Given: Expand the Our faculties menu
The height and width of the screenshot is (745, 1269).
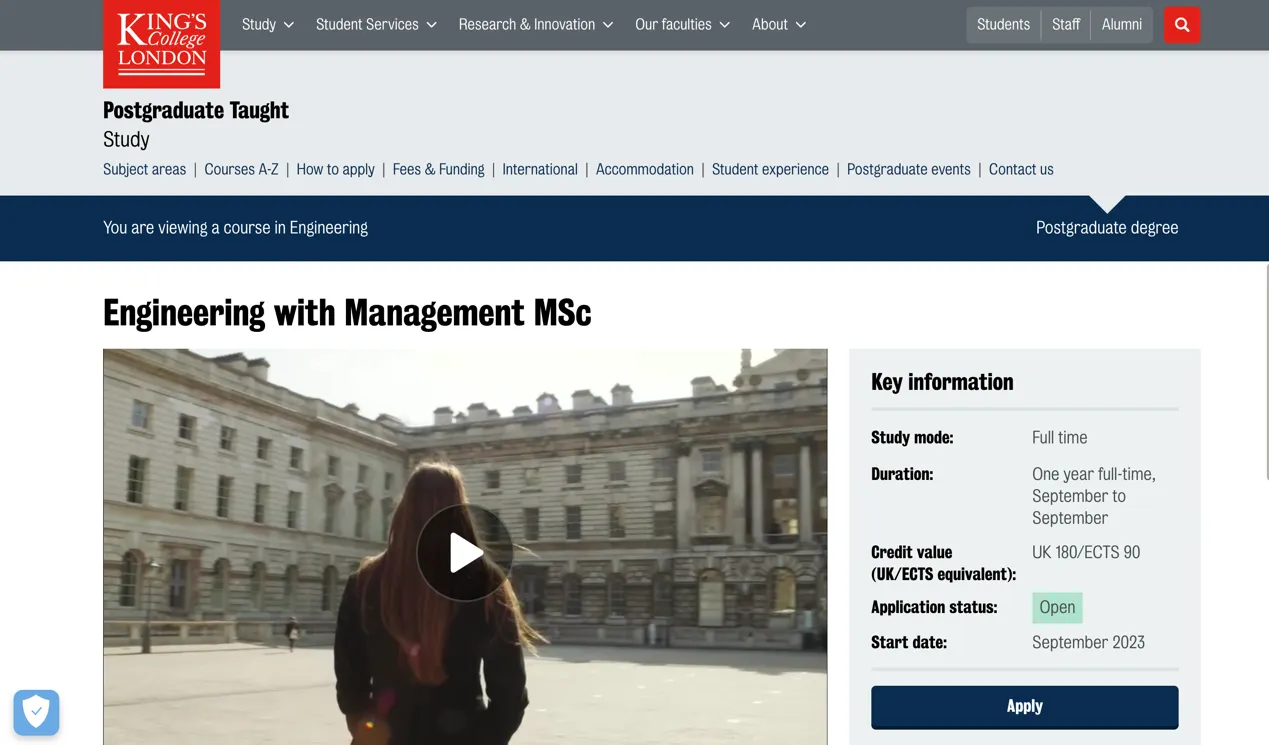Looking at the screenshot, I should click(x=682, y=25).
